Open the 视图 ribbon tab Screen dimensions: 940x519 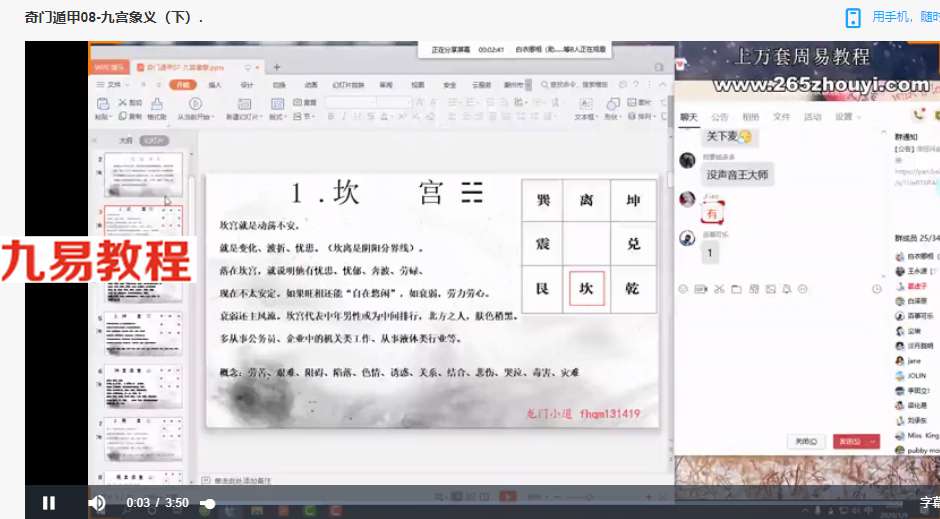click(x=418, y=85)
